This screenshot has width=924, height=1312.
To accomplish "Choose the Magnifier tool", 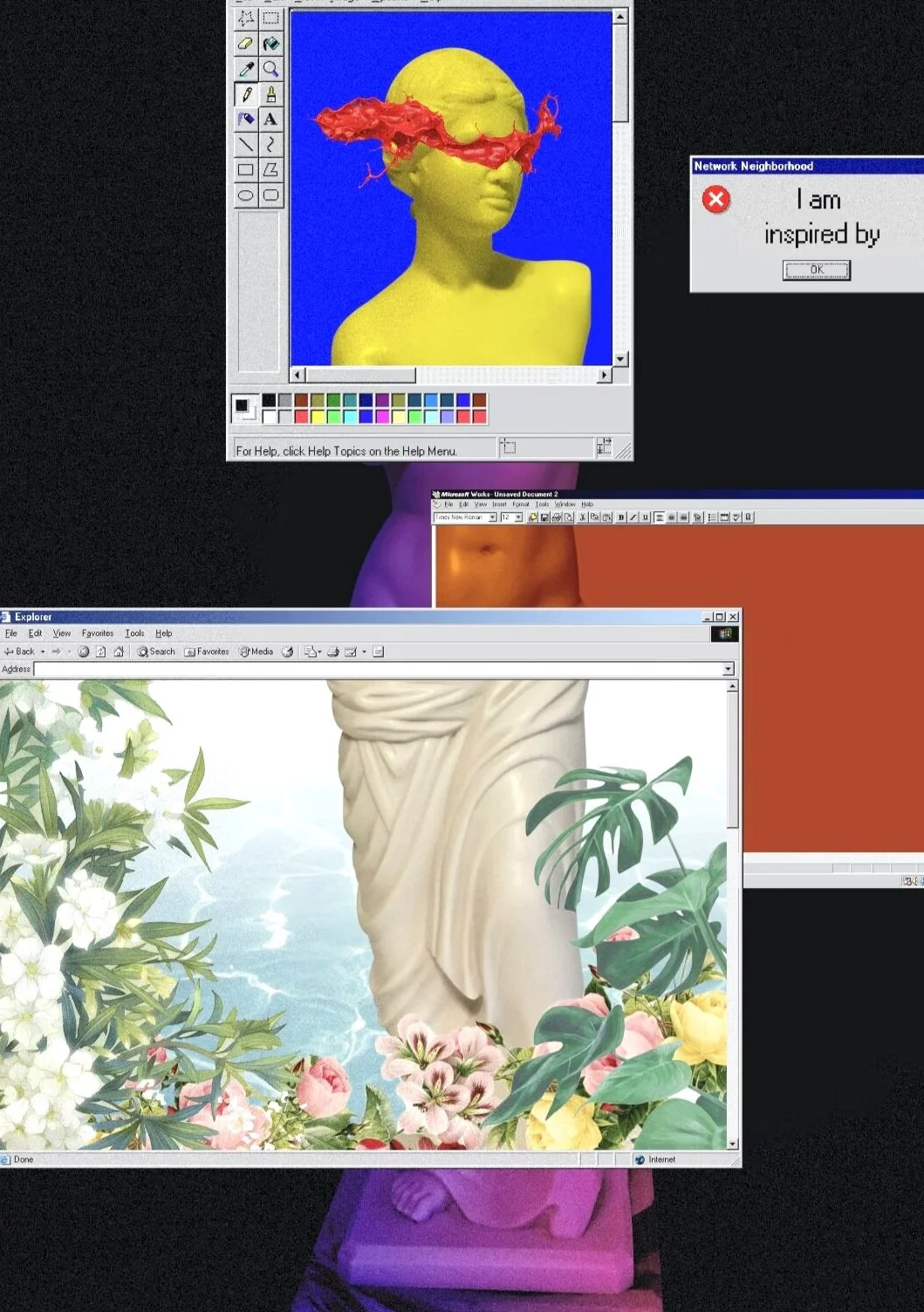I will click(270, 69).
